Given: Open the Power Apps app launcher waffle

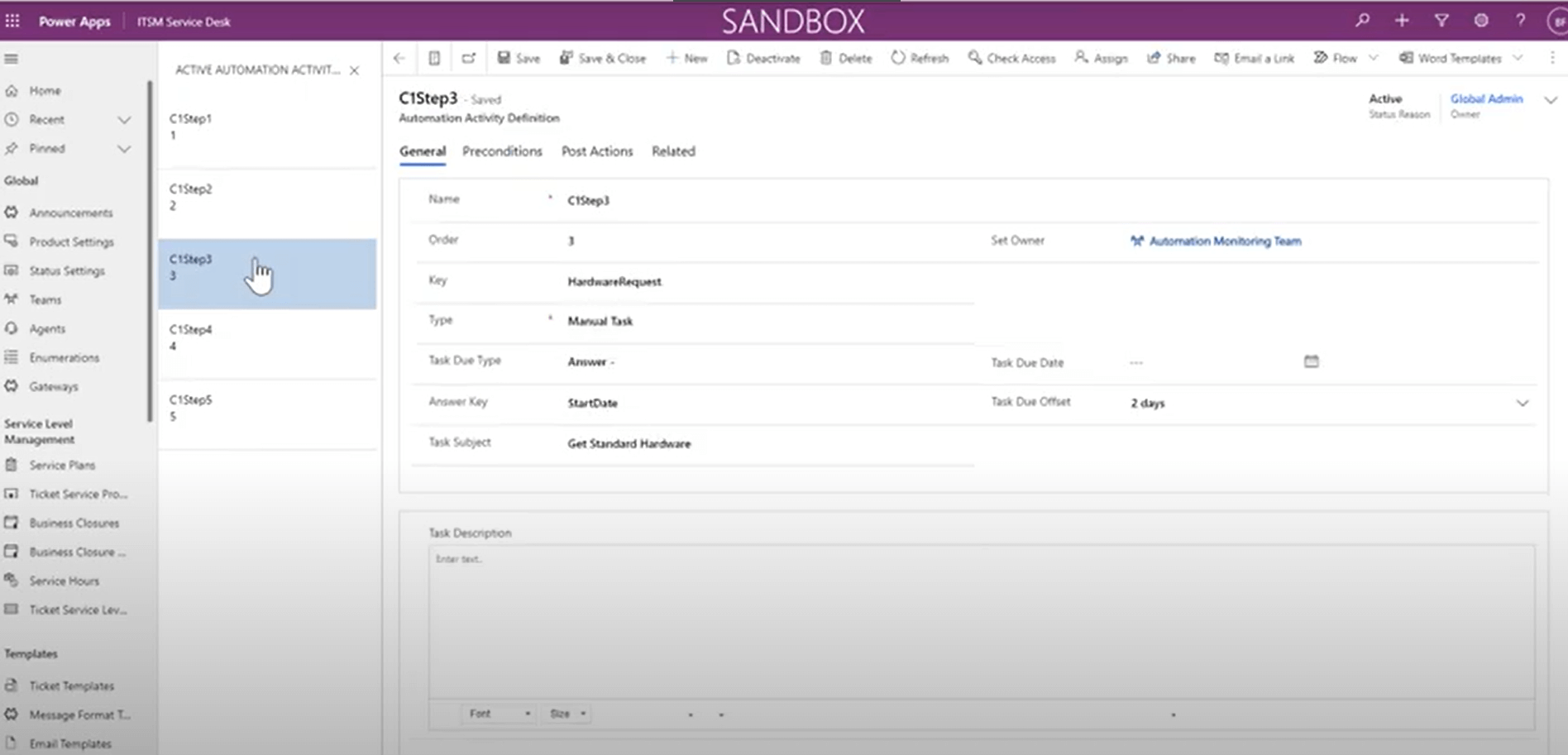Looking at the screenshot, I should (12, 20).
